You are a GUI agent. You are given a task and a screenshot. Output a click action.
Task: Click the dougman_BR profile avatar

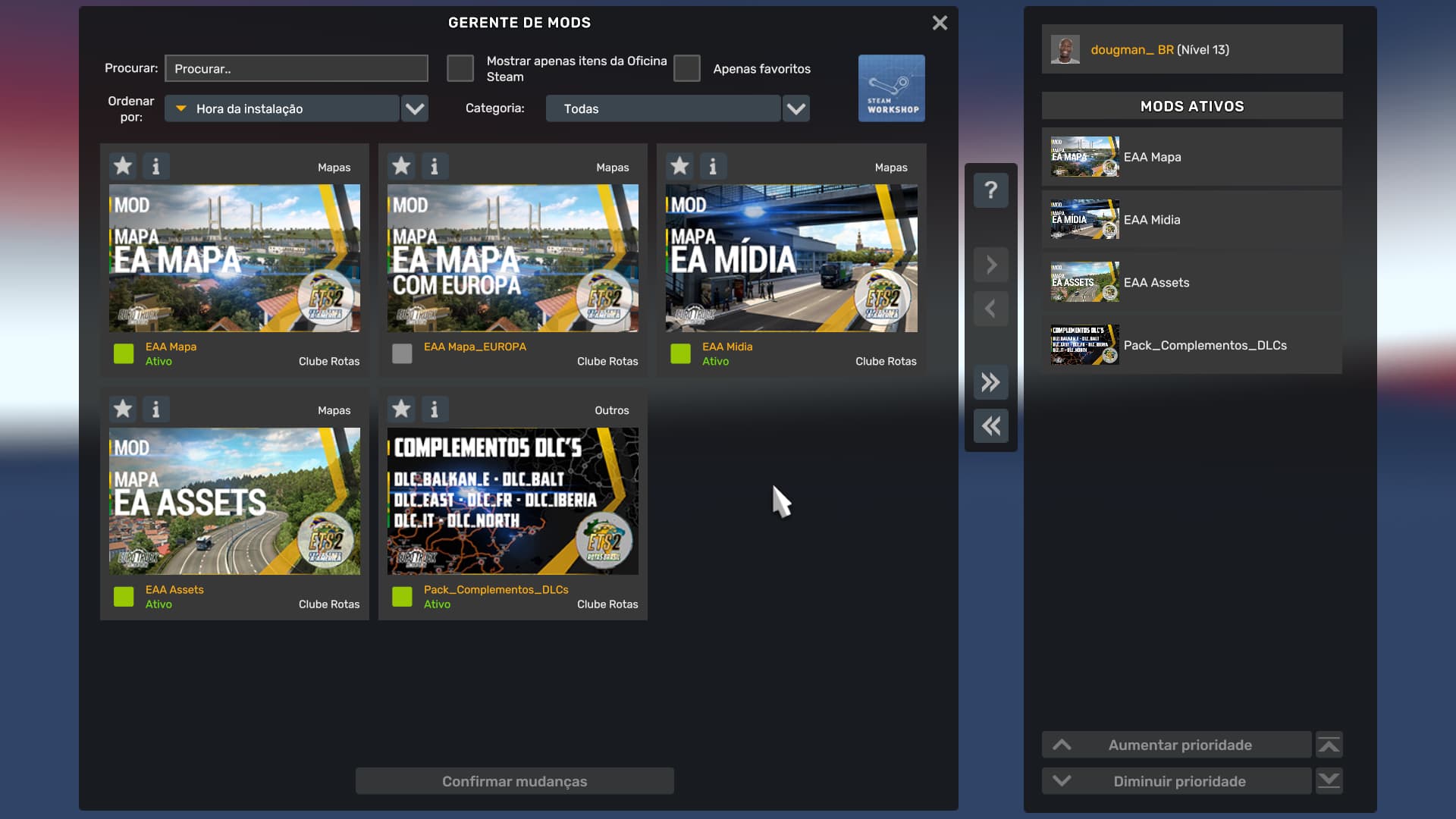[1065, 50]
